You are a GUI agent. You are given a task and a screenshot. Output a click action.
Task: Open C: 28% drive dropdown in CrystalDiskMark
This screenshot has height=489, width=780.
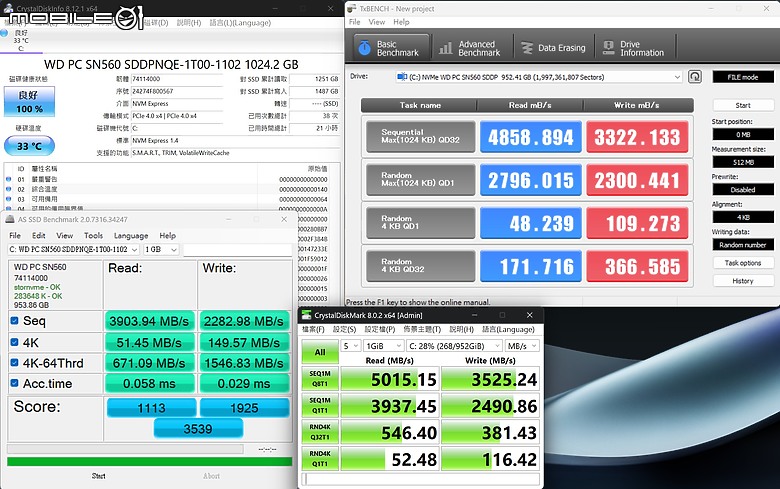click(x=454, y=346)
